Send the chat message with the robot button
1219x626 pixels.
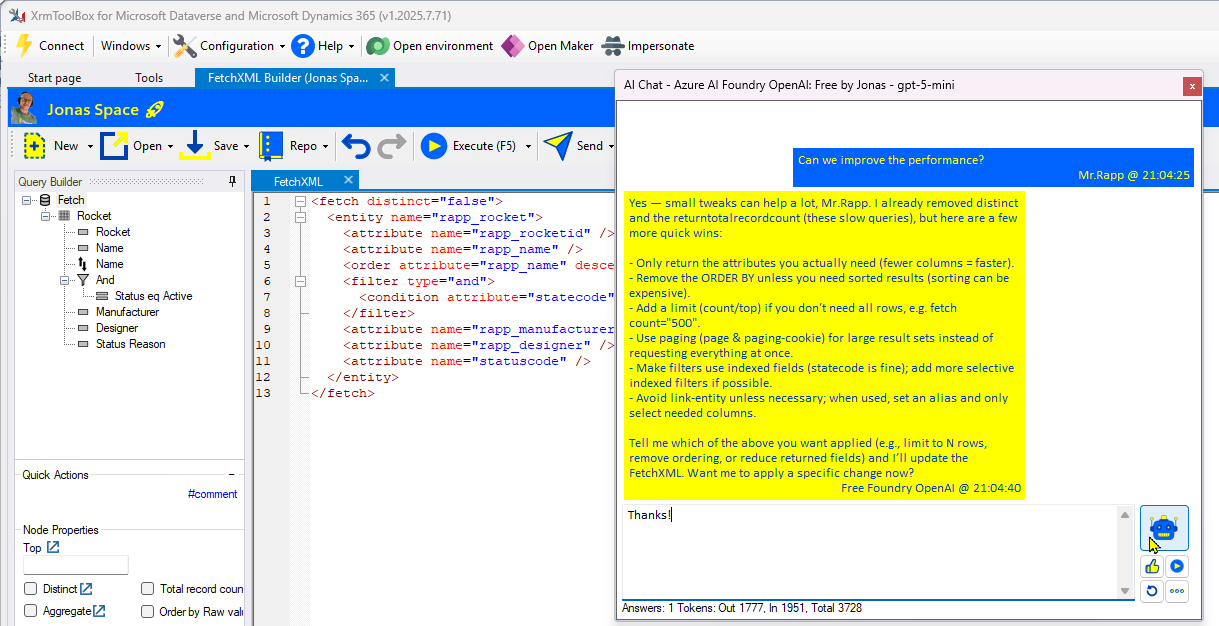(1164, 528)
